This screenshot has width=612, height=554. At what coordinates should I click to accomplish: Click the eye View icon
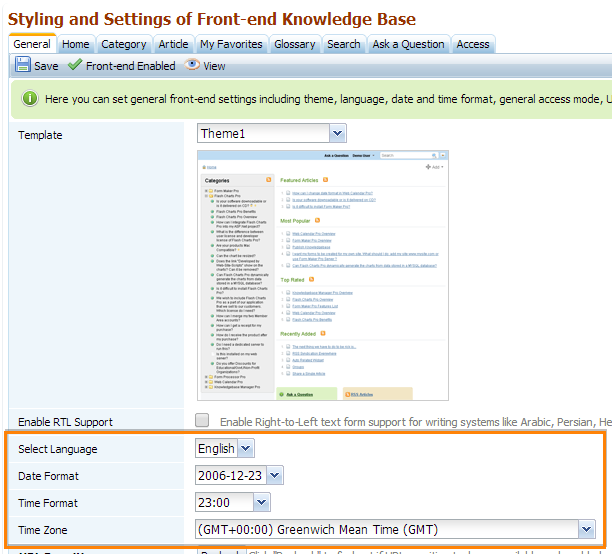coord(192,64)
